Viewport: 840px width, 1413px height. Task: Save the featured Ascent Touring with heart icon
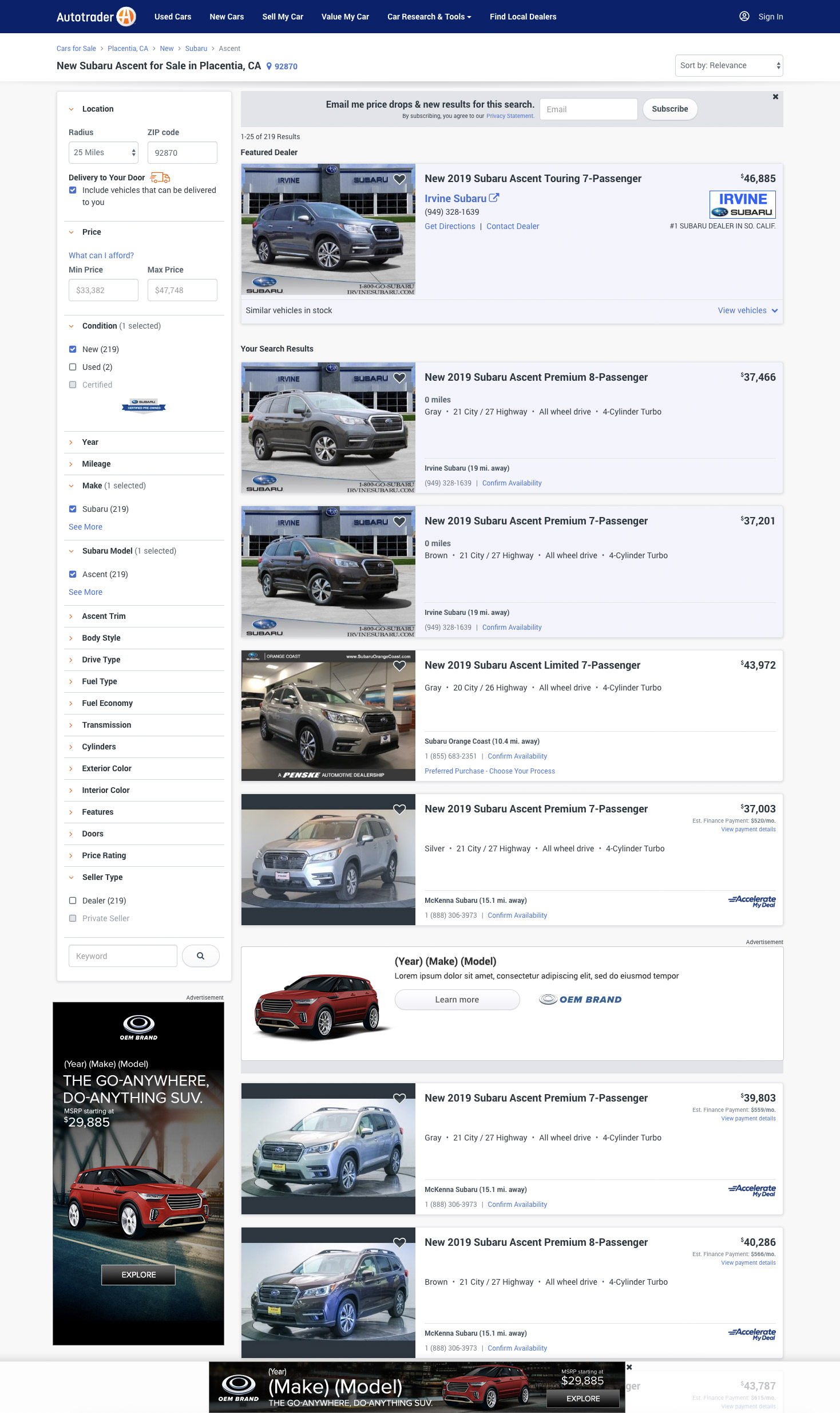pyautogui.click(x=399, y=179)
